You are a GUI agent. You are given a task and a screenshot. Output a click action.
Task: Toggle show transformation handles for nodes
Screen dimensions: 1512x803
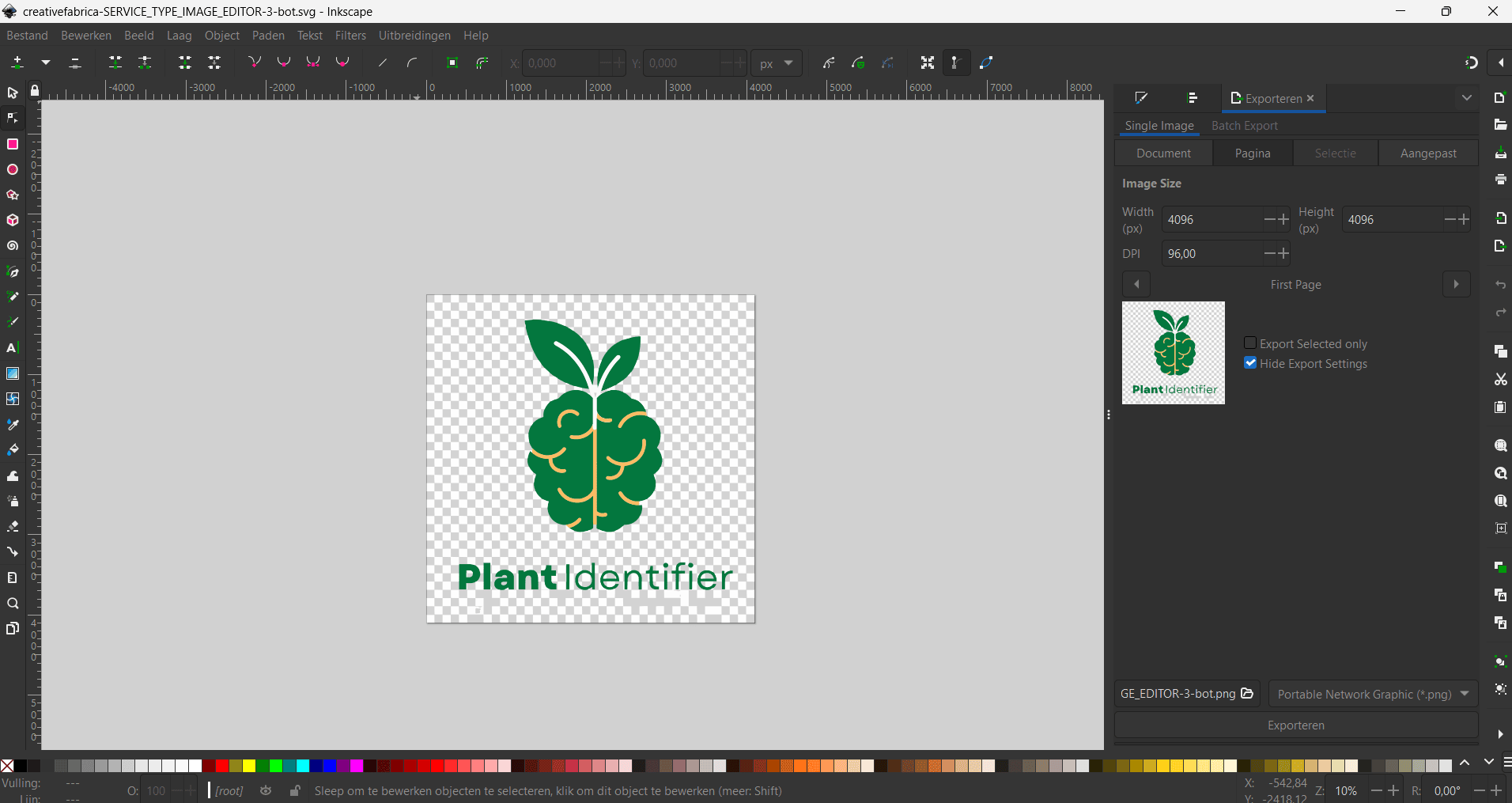point(928,62)
